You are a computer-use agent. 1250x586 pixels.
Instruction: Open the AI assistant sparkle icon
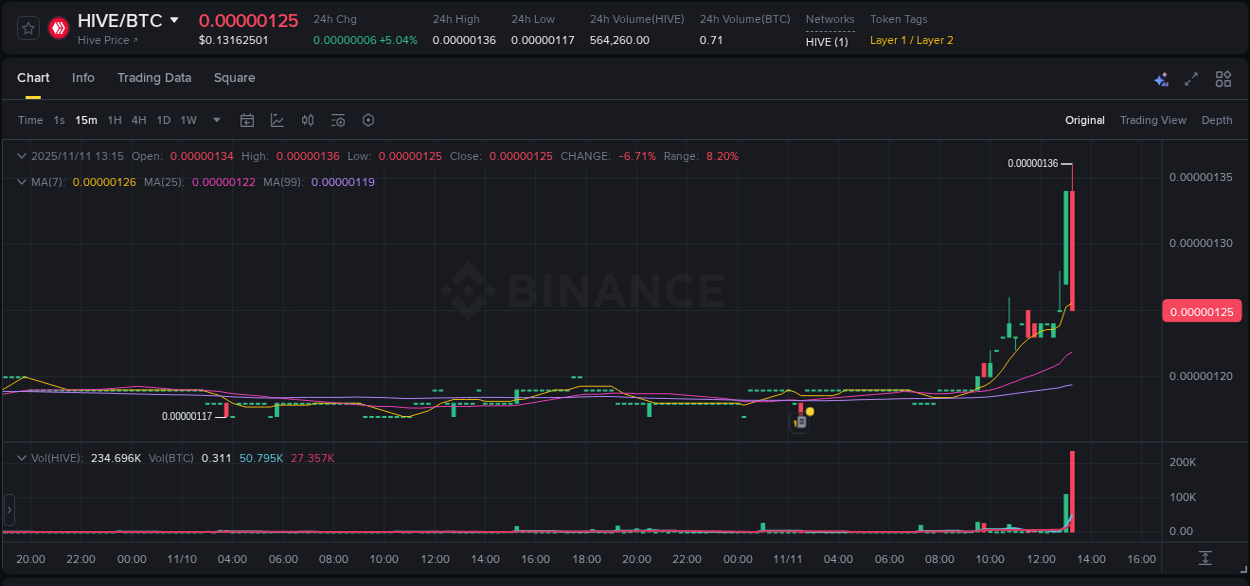(x=1160, y=78)
